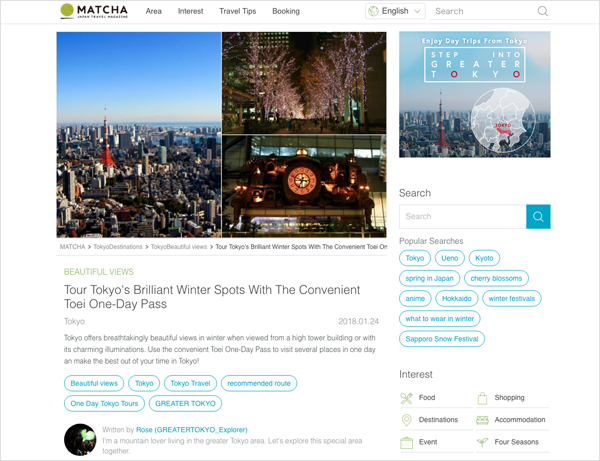Go to MATCHA breadcrumb link

pos(72,247)
